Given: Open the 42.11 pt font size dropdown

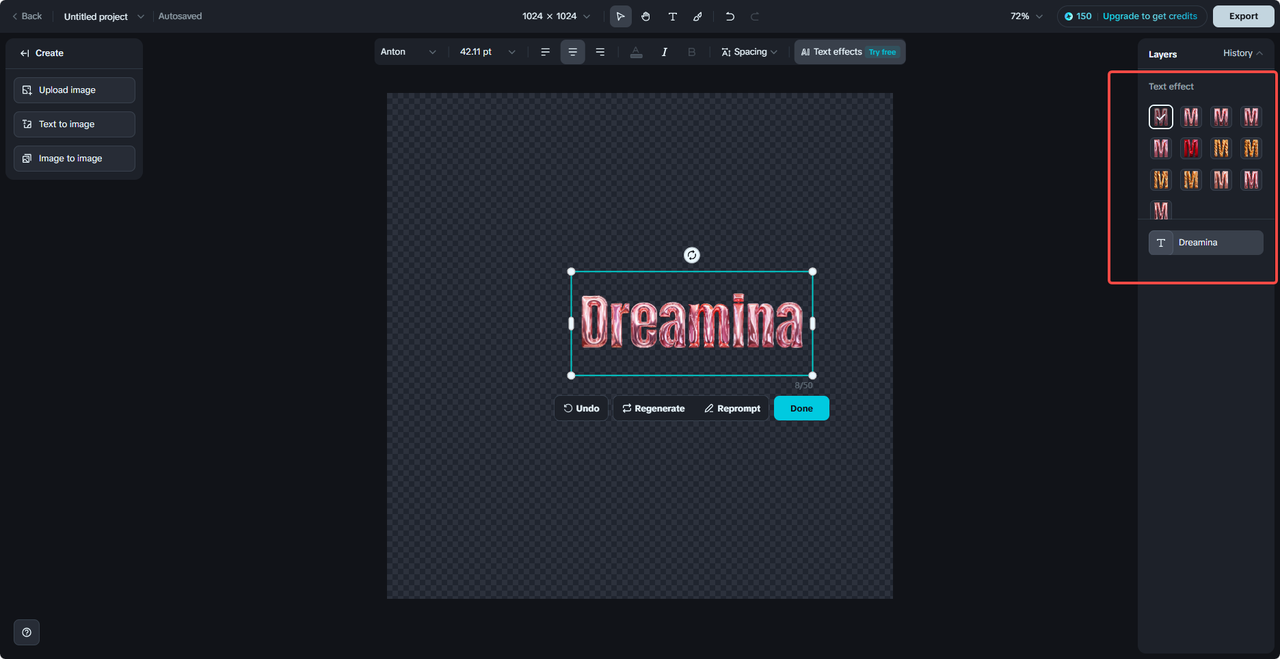Looking at the screenshot, I should point(488,52).
